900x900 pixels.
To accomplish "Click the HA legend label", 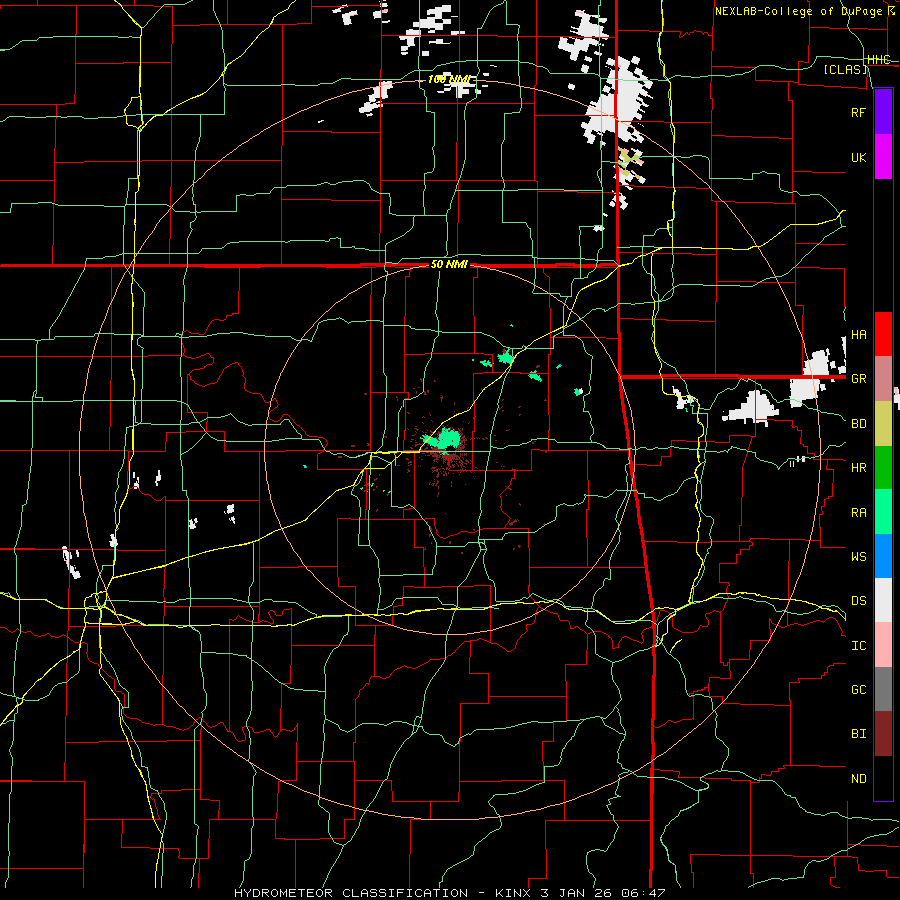I will pyautogui.click(x=858, y=335).
